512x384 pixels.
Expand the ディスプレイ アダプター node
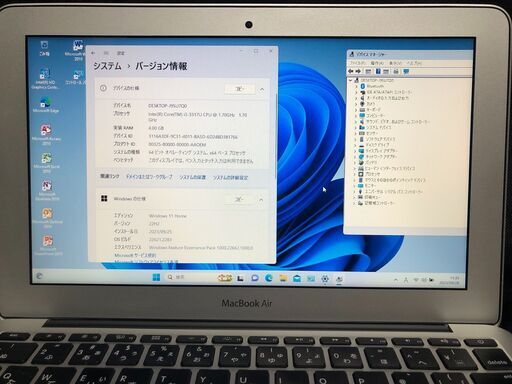point(355,151)
